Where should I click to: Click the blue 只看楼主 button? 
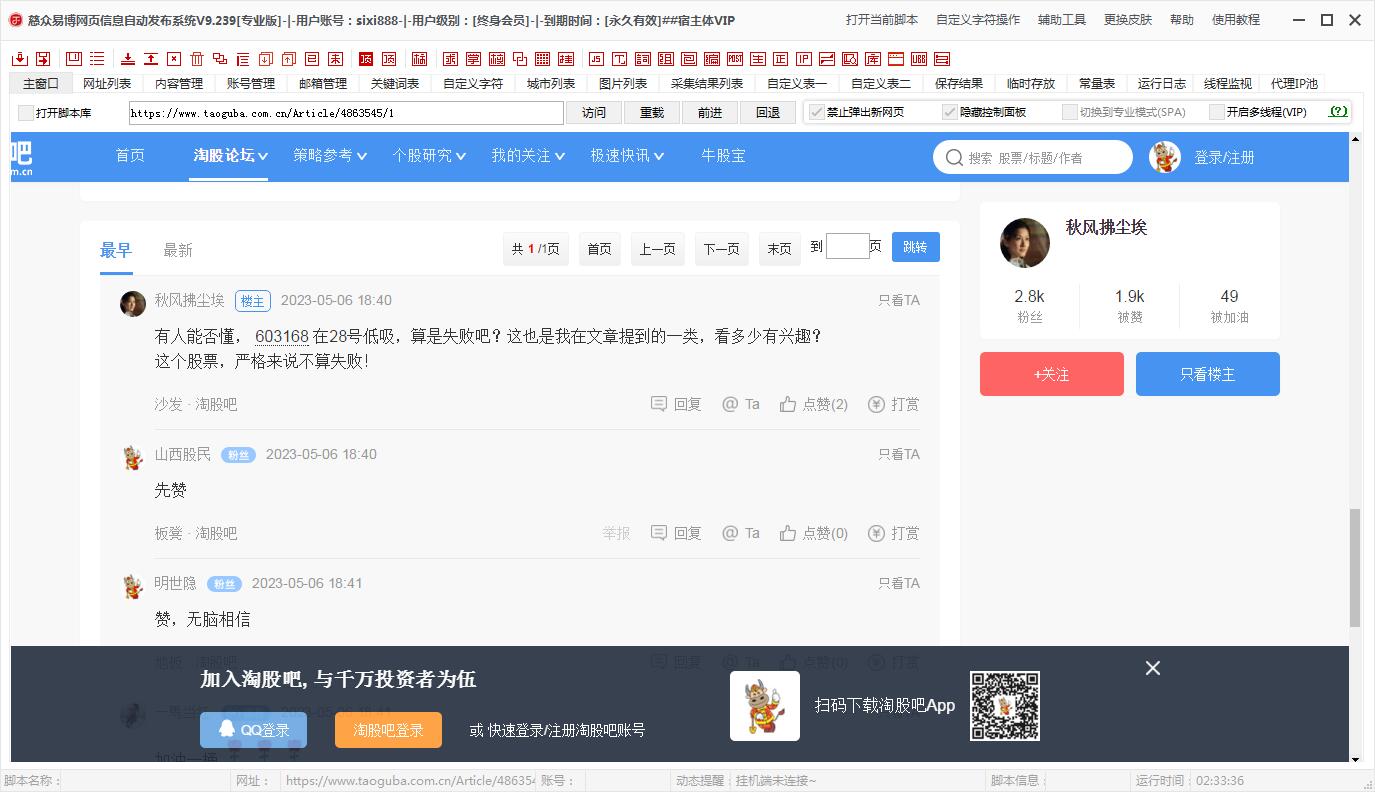point(1208,374)
